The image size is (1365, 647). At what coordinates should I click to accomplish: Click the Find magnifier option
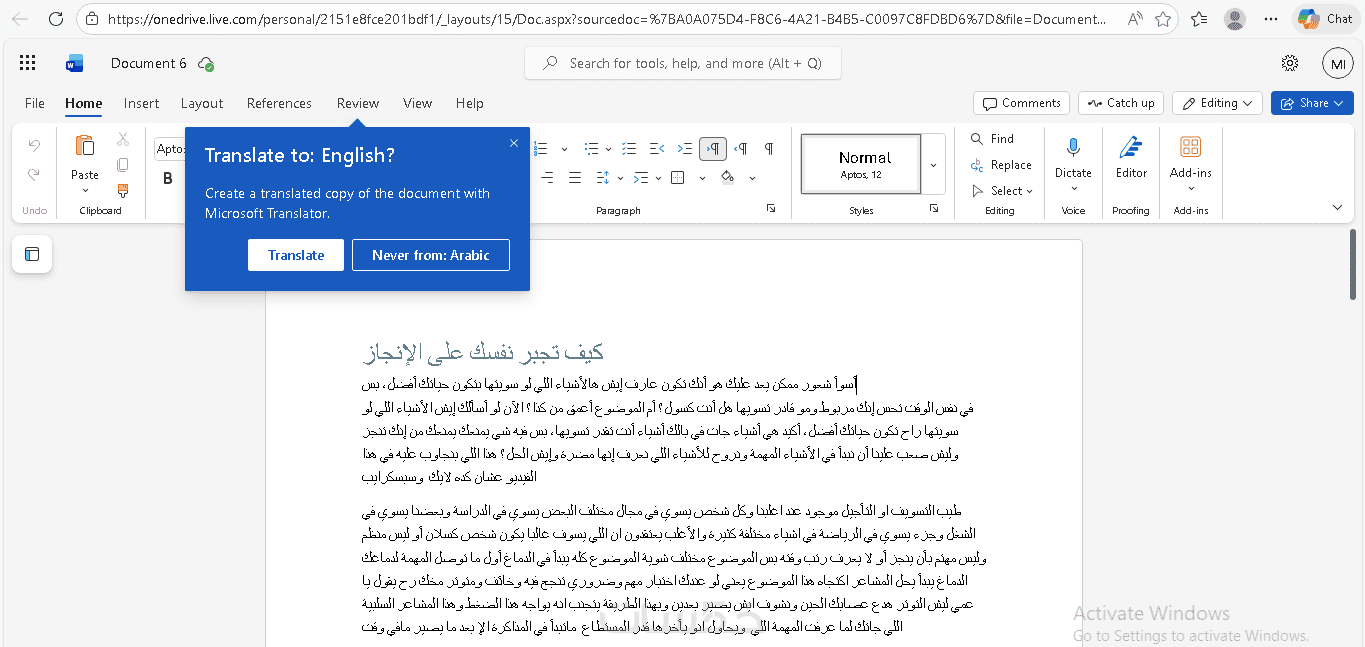pyautogui.click(x=992, y=139)
